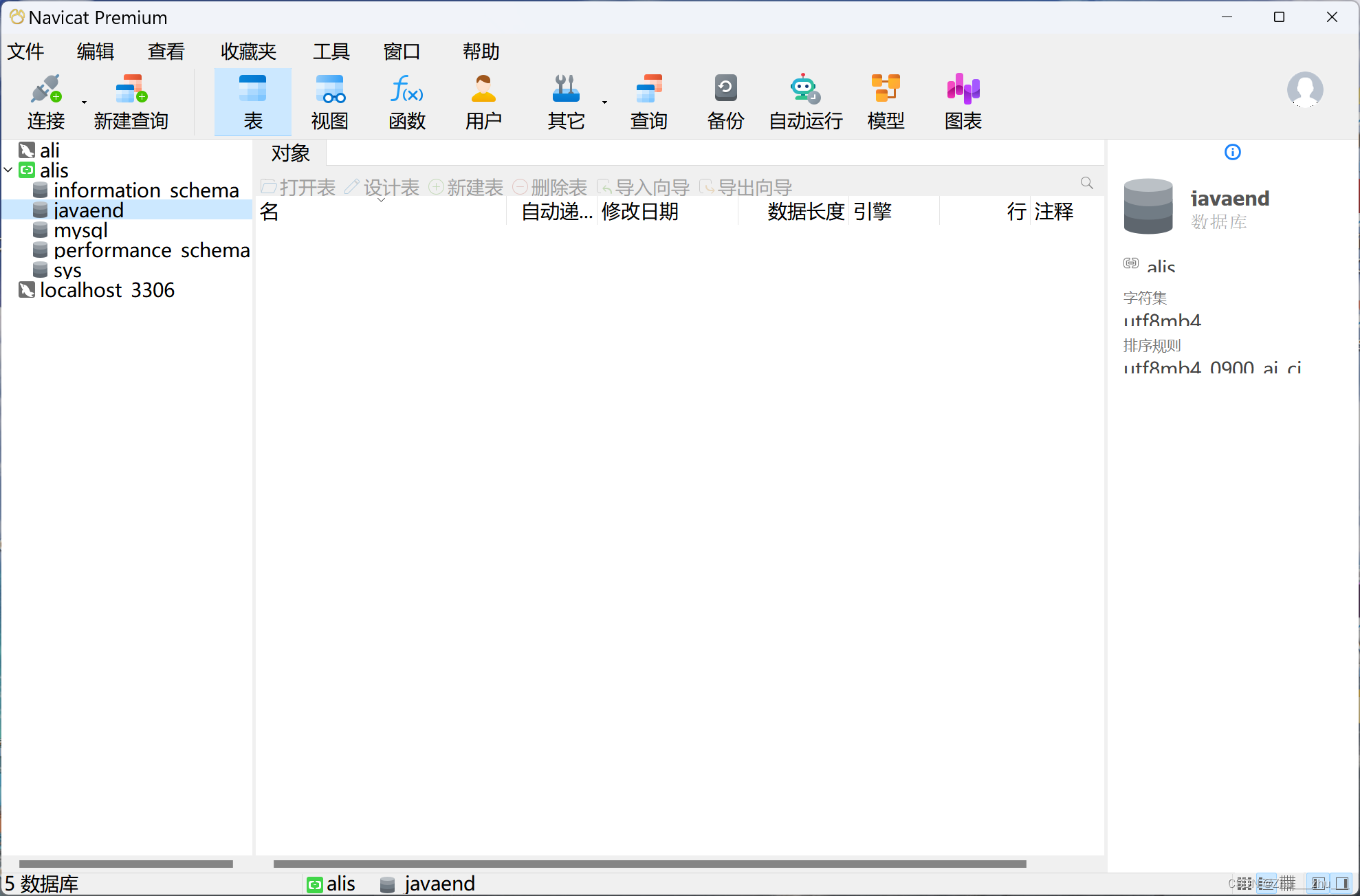Toggle the right information pane button
1360x896 pixels.
coord(1341,884)
